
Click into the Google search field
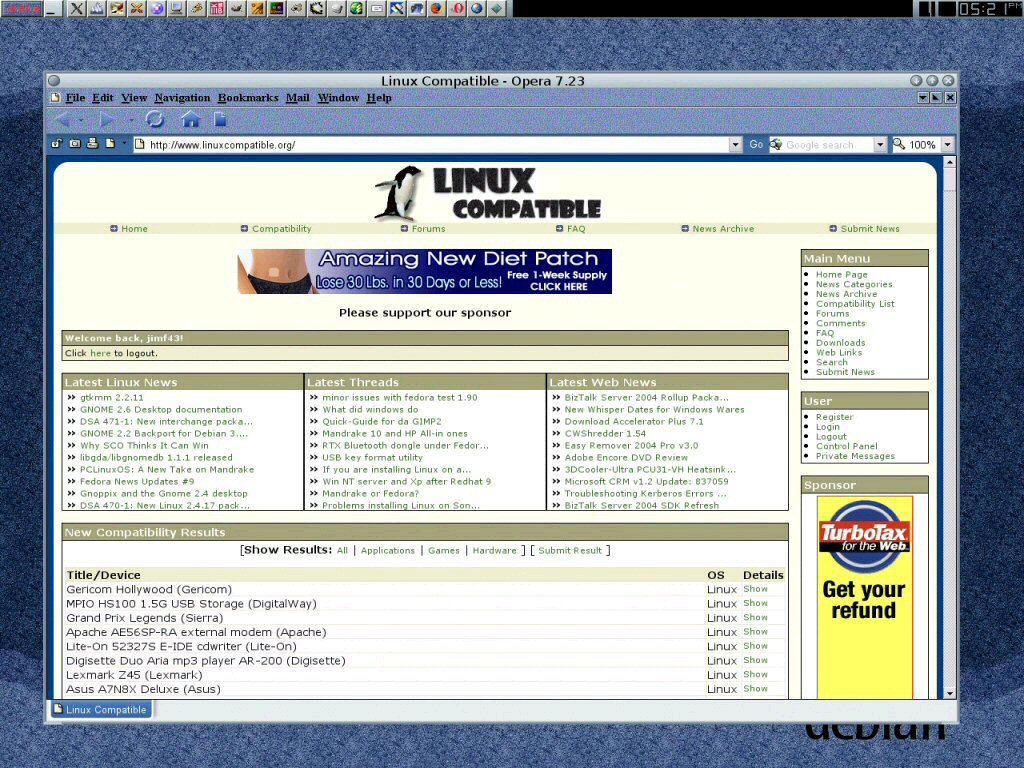click(x=826, y=145)
